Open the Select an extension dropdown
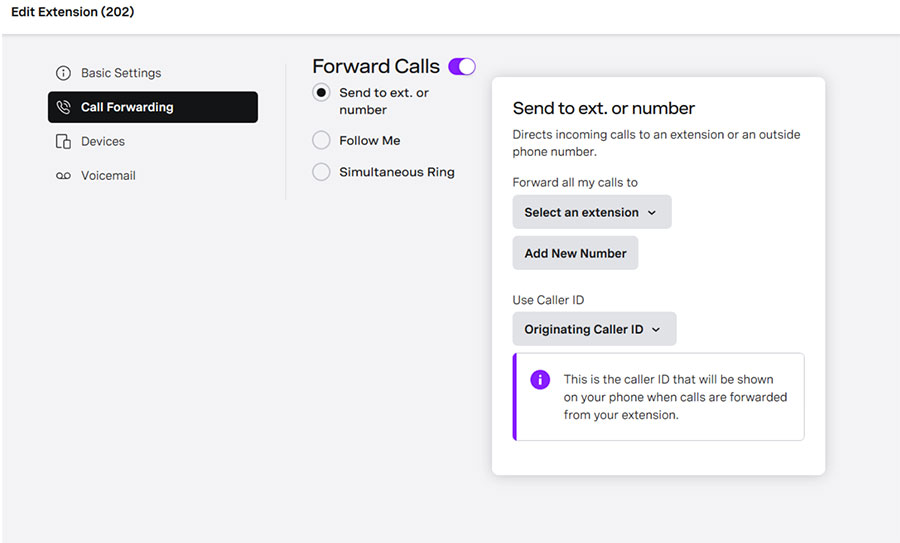Screen dimensions: 900x543 [x=592, y=212]
